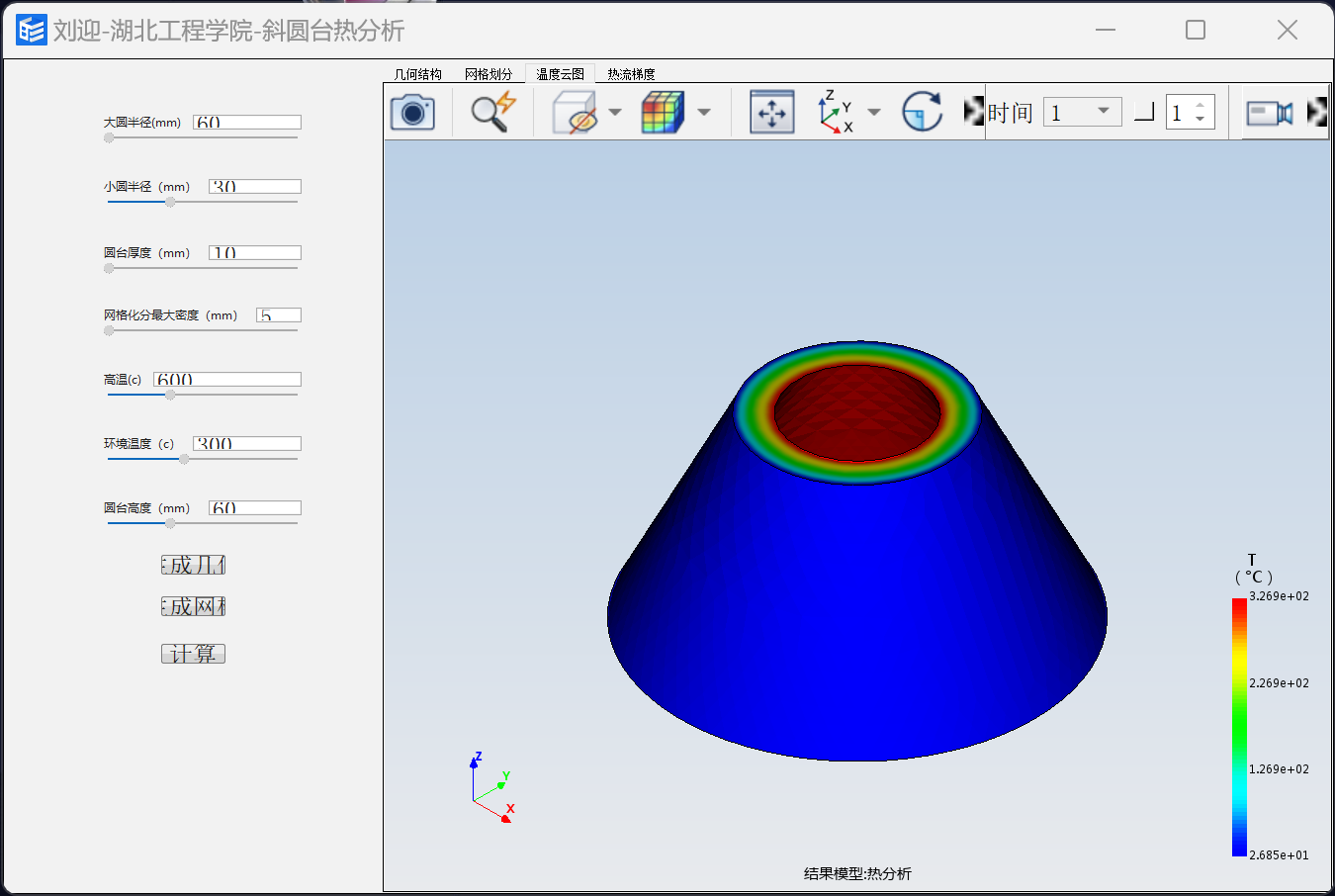Click the 3.269e+02 legend value
Viewport: 1335px width, 896px height.
pos(1279,596)
